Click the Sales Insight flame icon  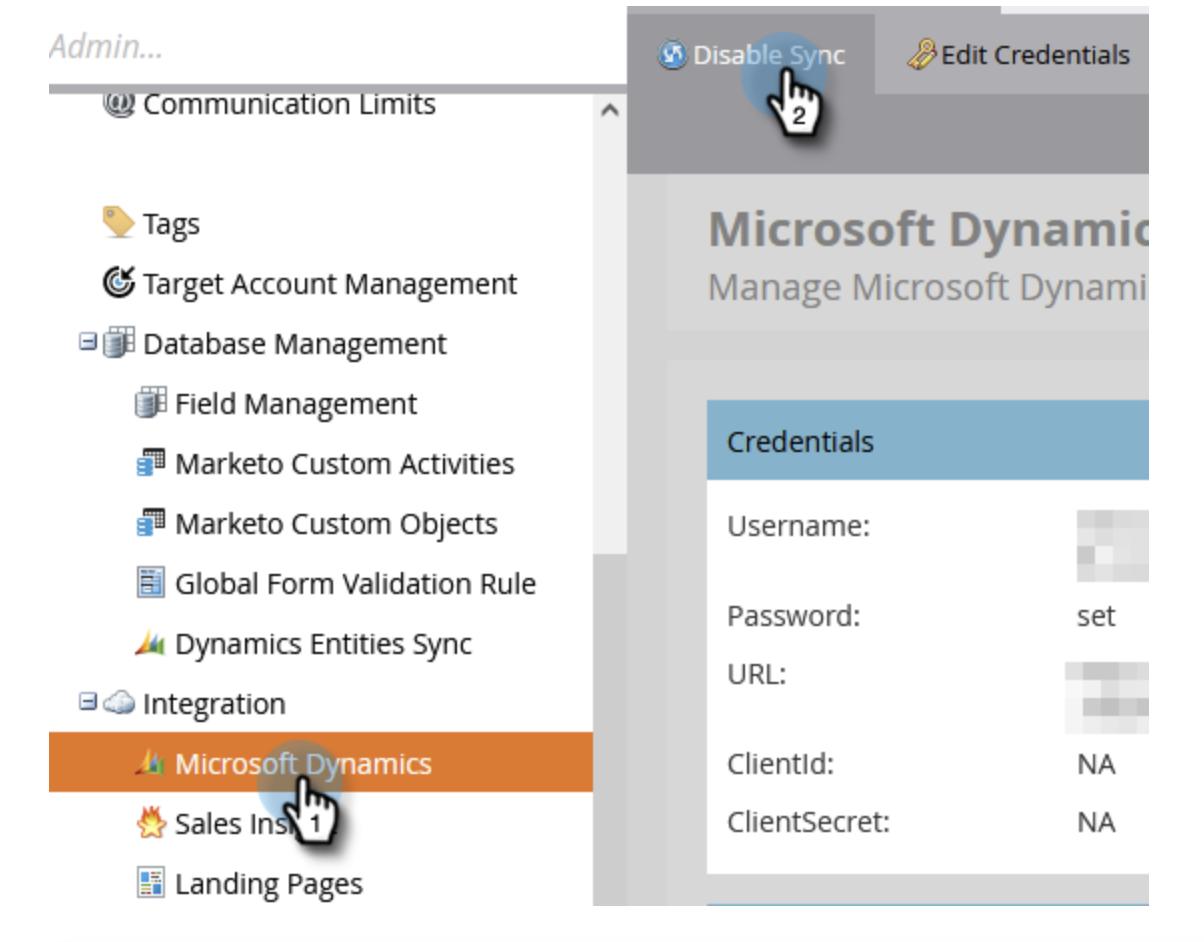click(151, 823)
